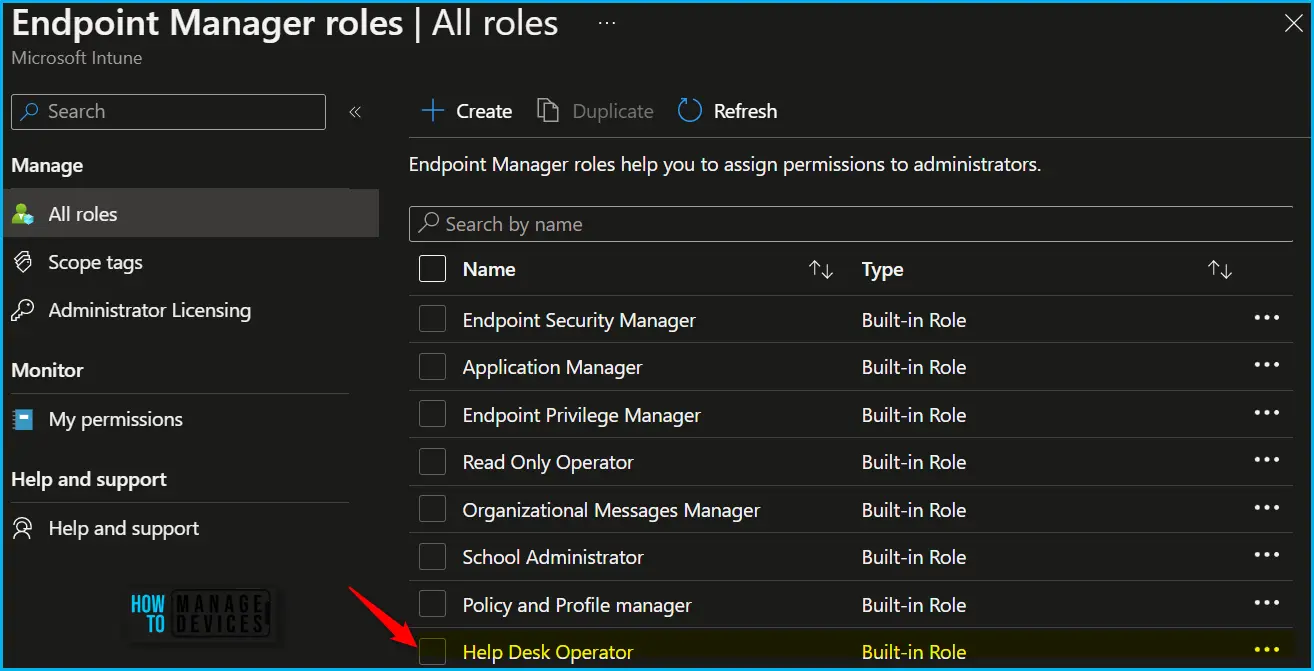Click the Create button label

(x=484, y=111)
